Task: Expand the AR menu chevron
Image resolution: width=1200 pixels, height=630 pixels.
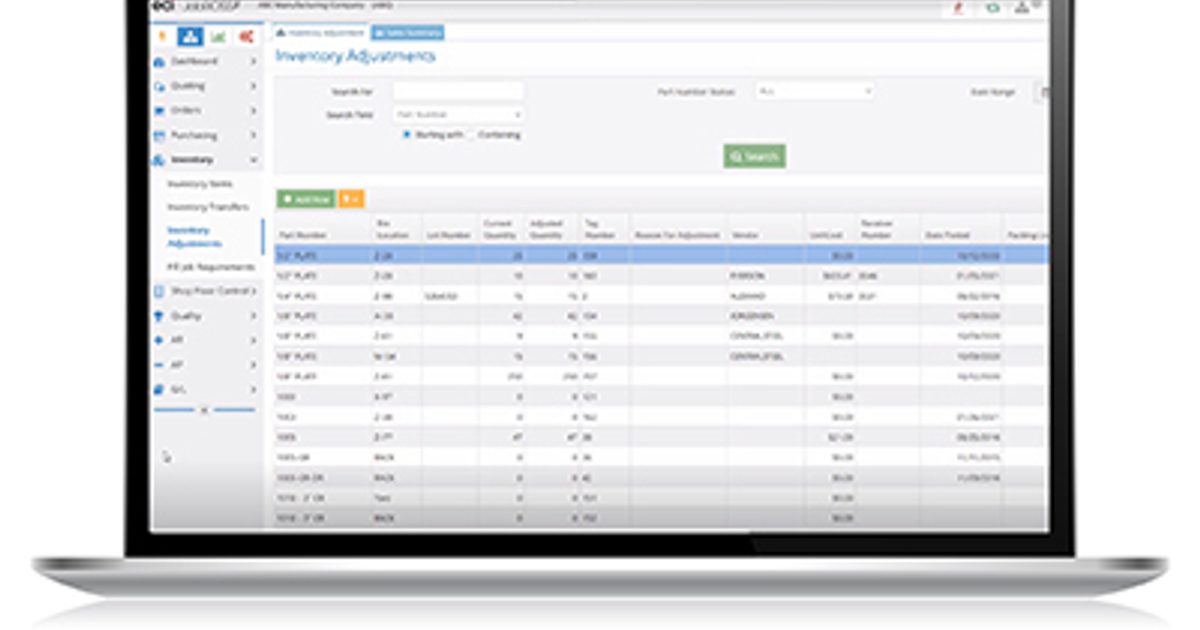Action: coord(253,340)
